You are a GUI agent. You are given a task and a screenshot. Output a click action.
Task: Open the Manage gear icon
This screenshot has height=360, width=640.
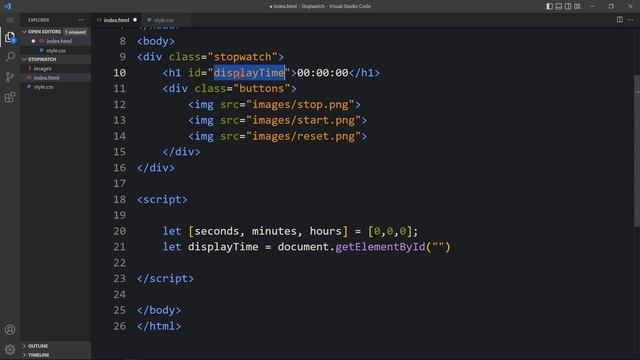click(10, 349)
